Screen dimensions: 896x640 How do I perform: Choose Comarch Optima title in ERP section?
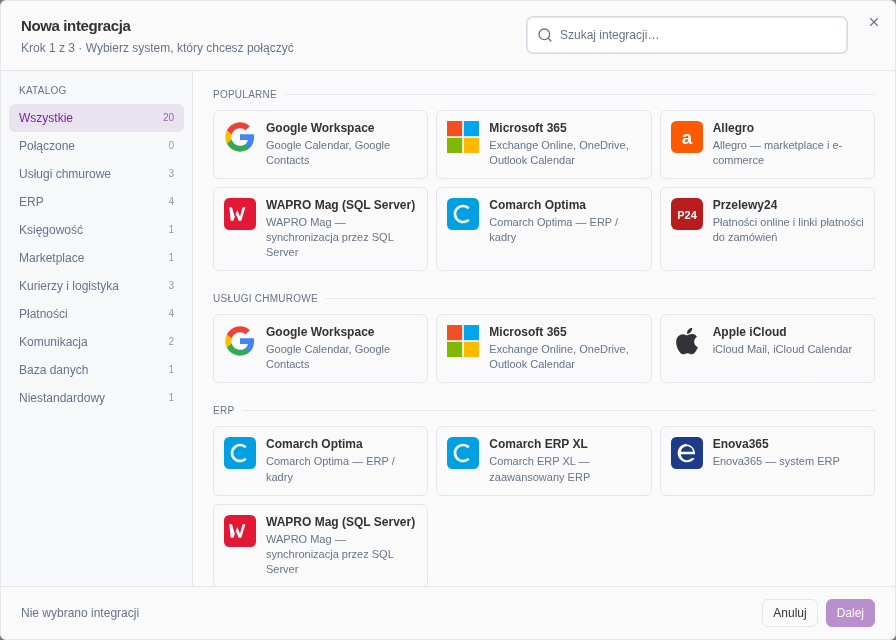click(314, 444)
